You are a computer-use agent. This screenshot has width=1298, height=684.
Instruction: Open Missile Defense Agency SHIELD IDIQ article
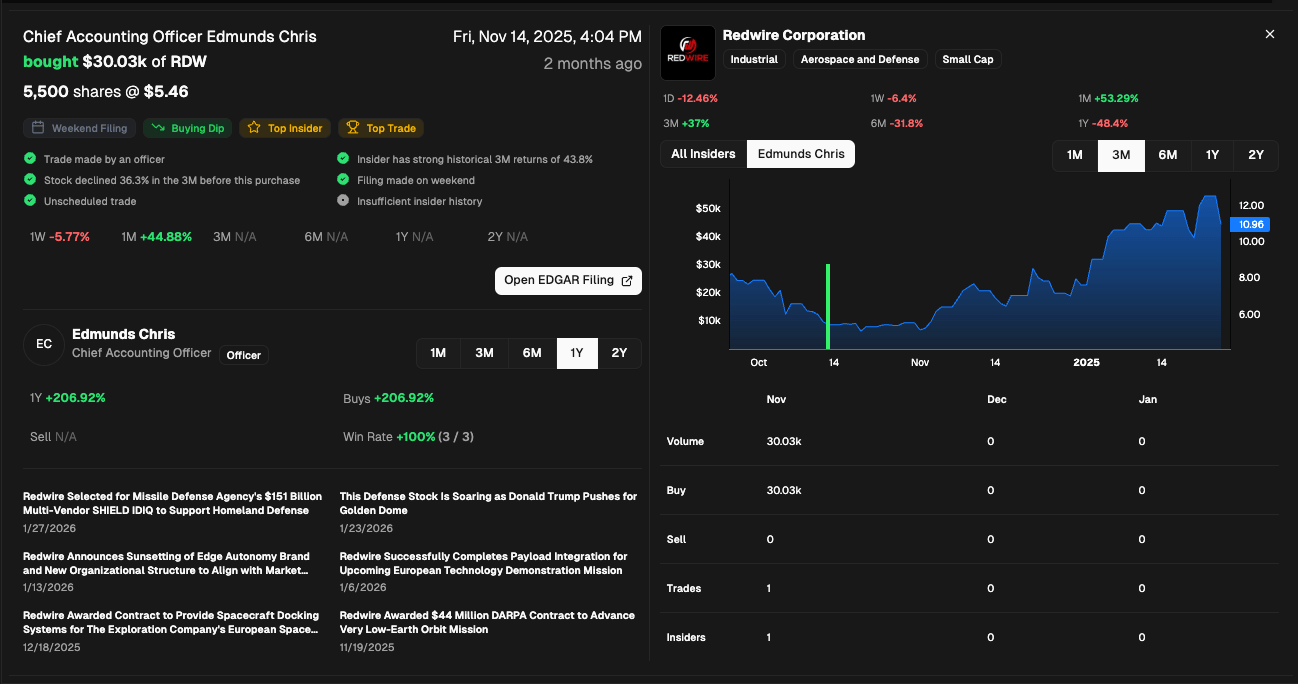click(172, 503)
